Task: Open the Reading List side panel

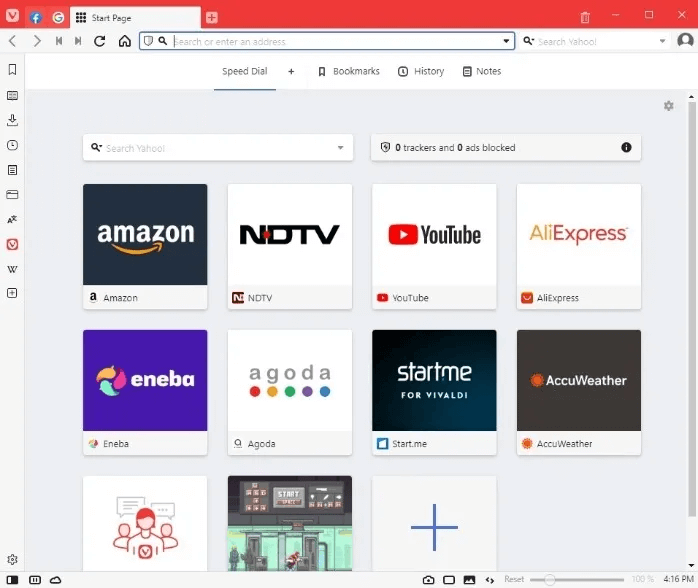Action: point(12,96)
